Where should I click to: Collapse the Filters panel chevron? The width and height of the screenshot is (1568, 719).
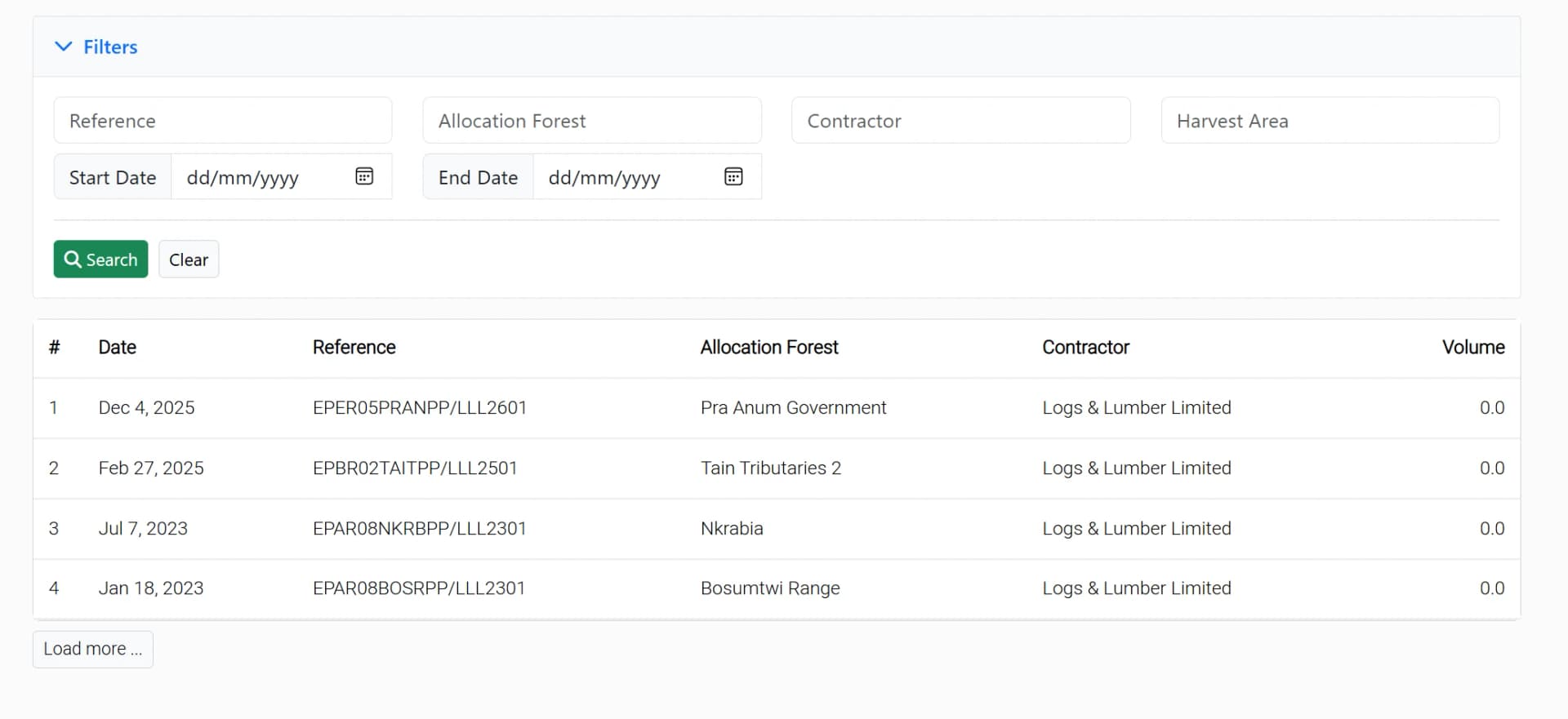(x=63, y=47)
